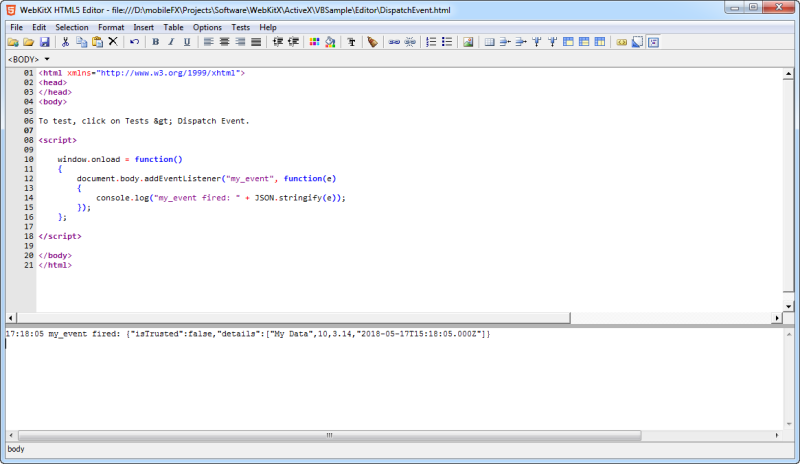Click the yellow code tag icon
The image size is (800, 464).
pos(621,42)
